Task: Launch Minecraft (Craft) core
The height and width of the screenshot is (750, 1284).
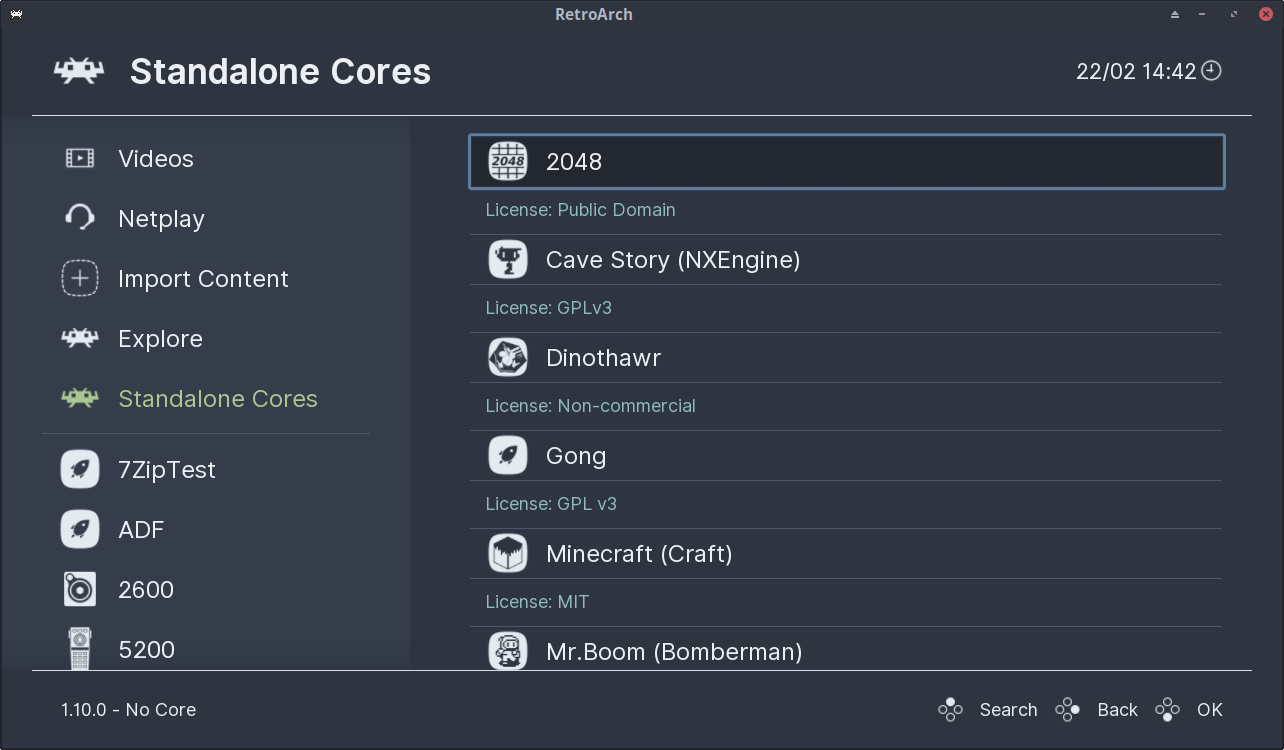Action: (x=846, y=554)
